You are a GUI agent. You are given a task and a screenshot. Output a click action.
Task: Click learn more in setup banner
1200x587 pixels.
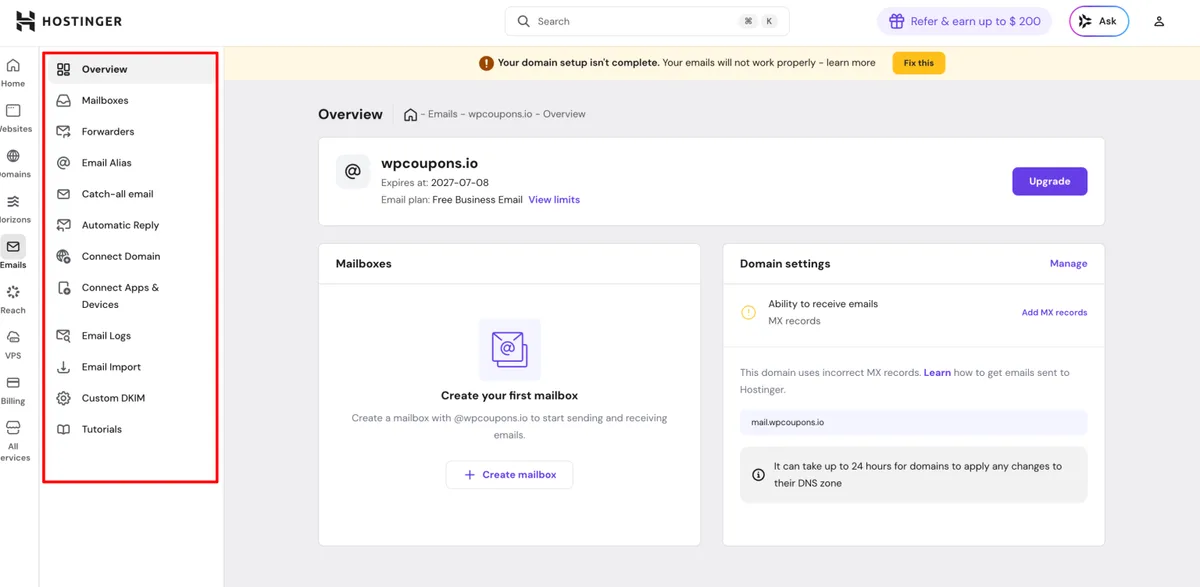click(851, 63)
